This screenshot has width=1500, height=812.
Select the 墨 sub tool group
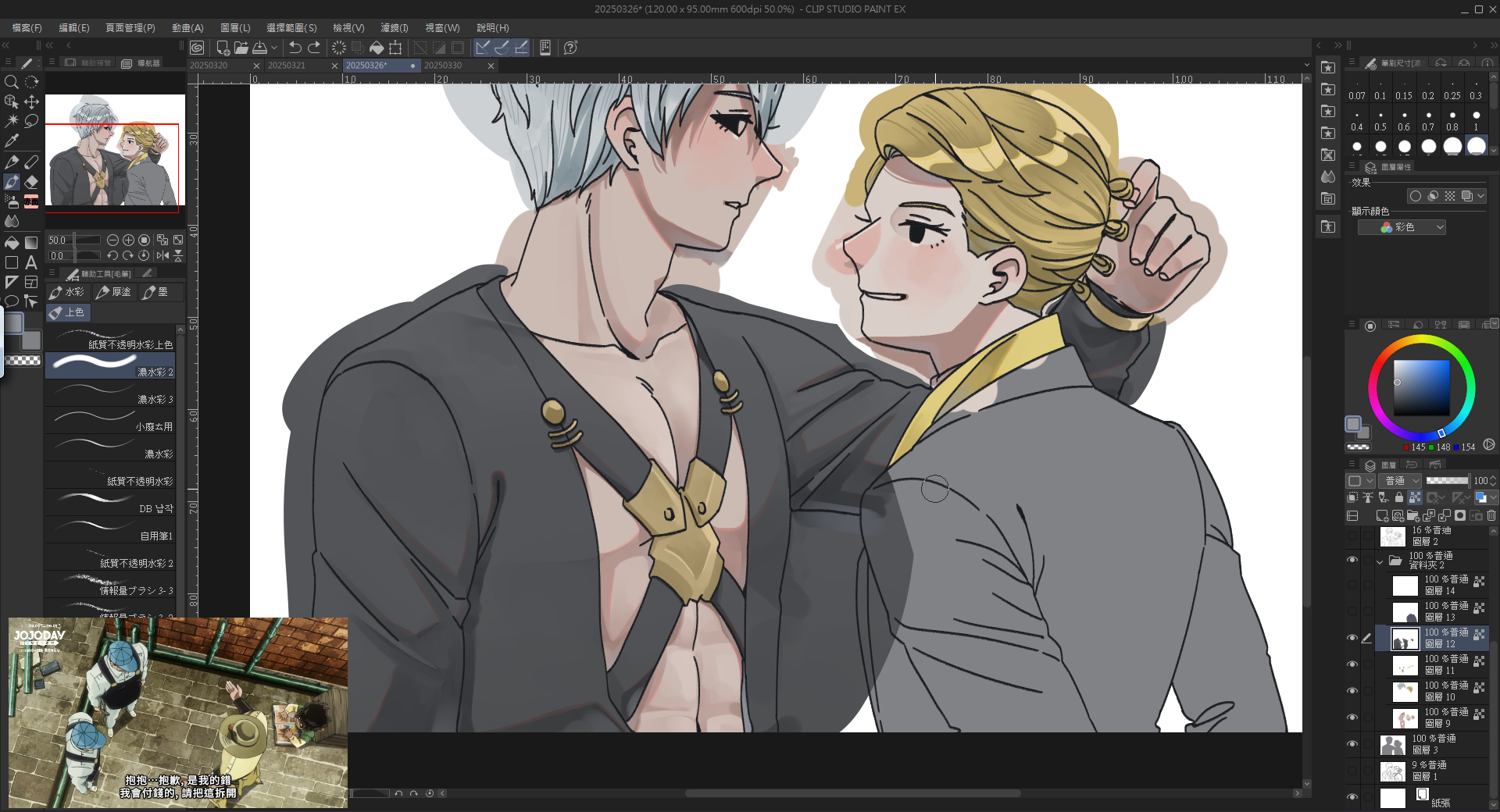tap(160, 292)
